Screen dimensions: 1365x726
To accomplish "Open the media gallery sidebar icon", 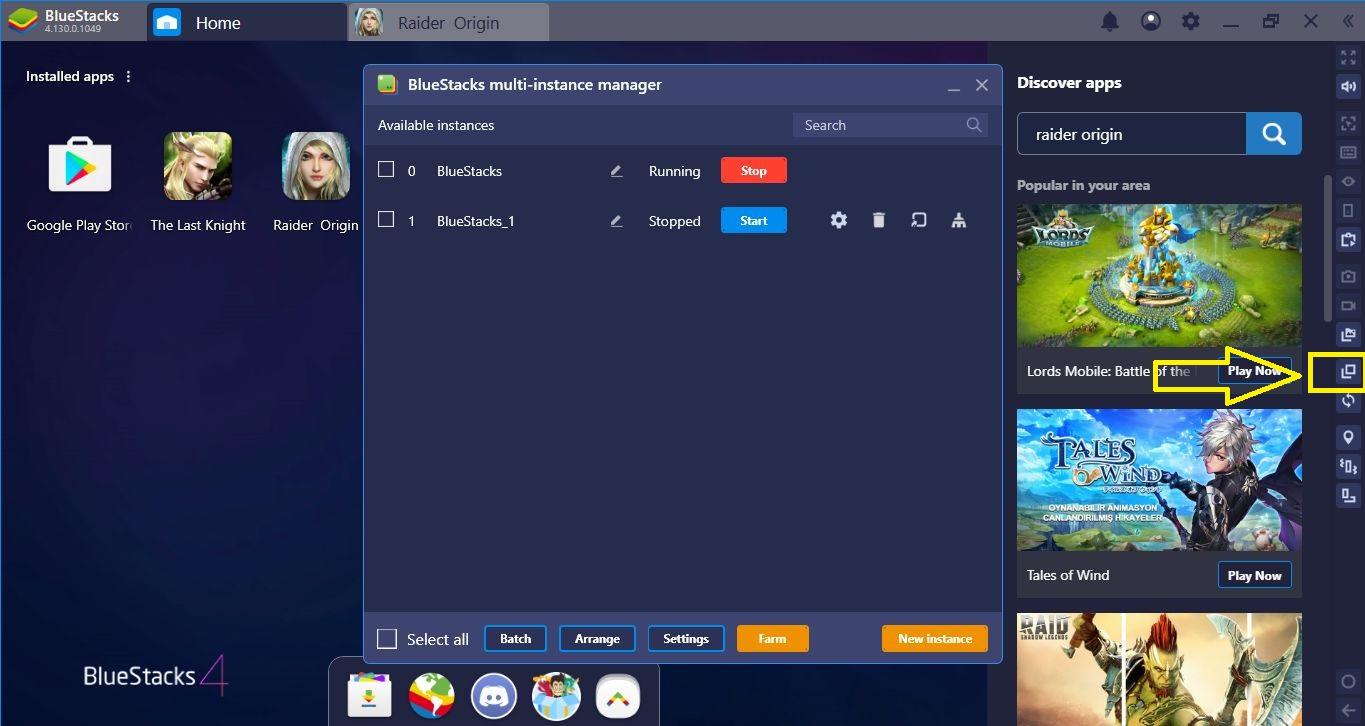I will [x=1348, y=335].
